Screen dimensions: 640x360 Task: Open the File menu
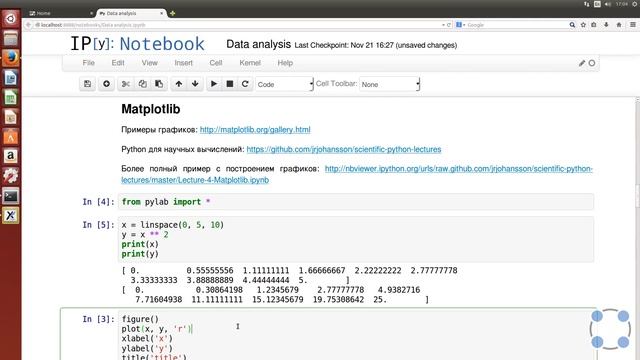coord(89,63)
